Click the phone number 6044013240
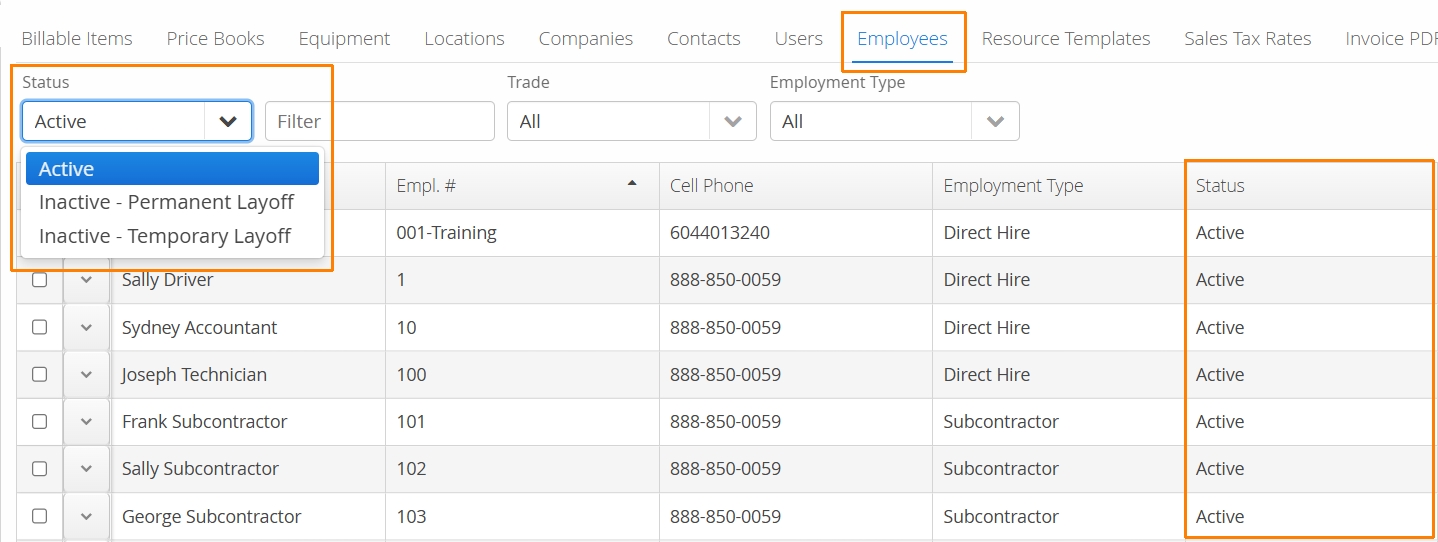Viewport: 1438px width, 542px height. [x=720, y=233]
